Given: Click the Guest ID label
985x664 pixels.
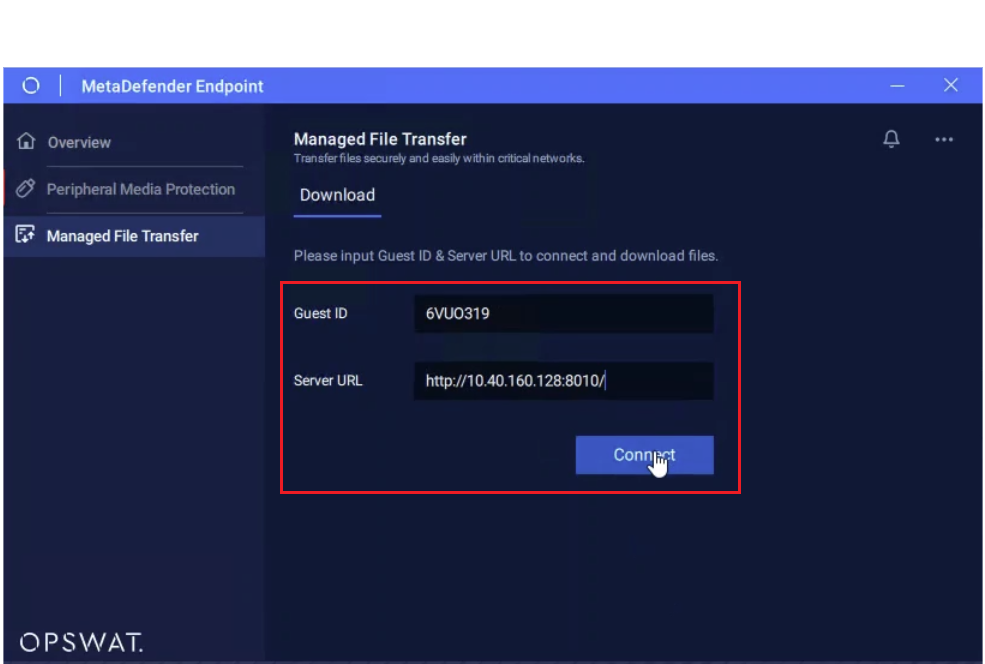Looking at the screenshot, I should (x=320, y=313).
